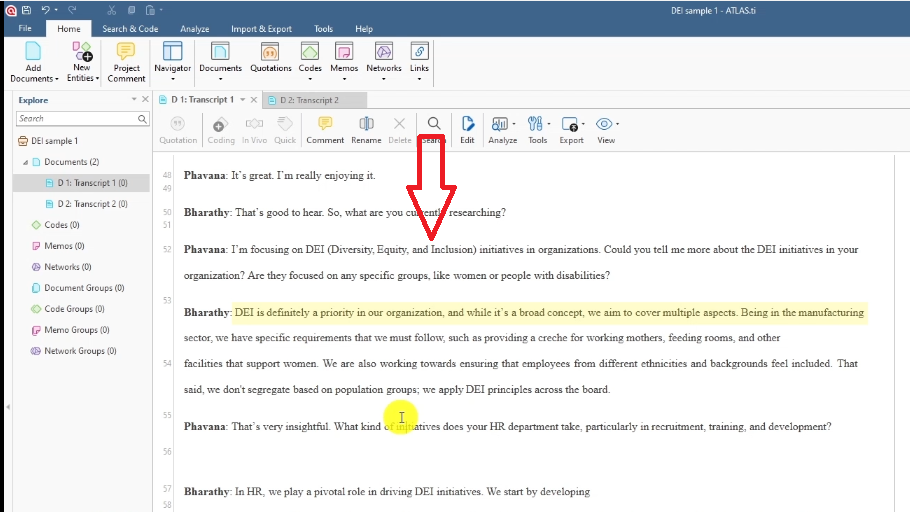Close the D 1: Transcript 1 tab
This screenshot has width=910, height=512.
pyautogui.click(x=254, y=100)
